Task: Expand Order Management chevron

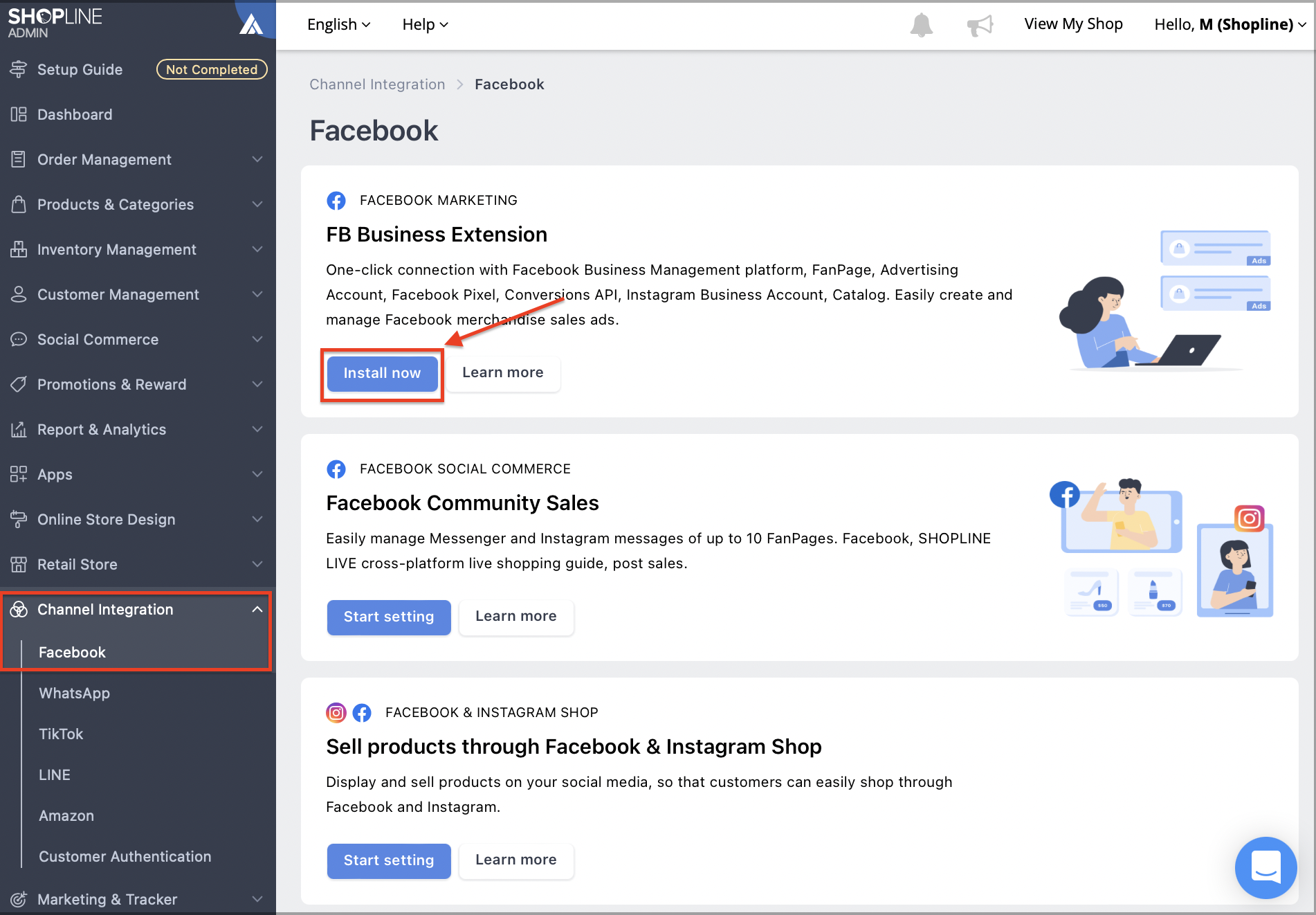Action: [x=257, y=159]
